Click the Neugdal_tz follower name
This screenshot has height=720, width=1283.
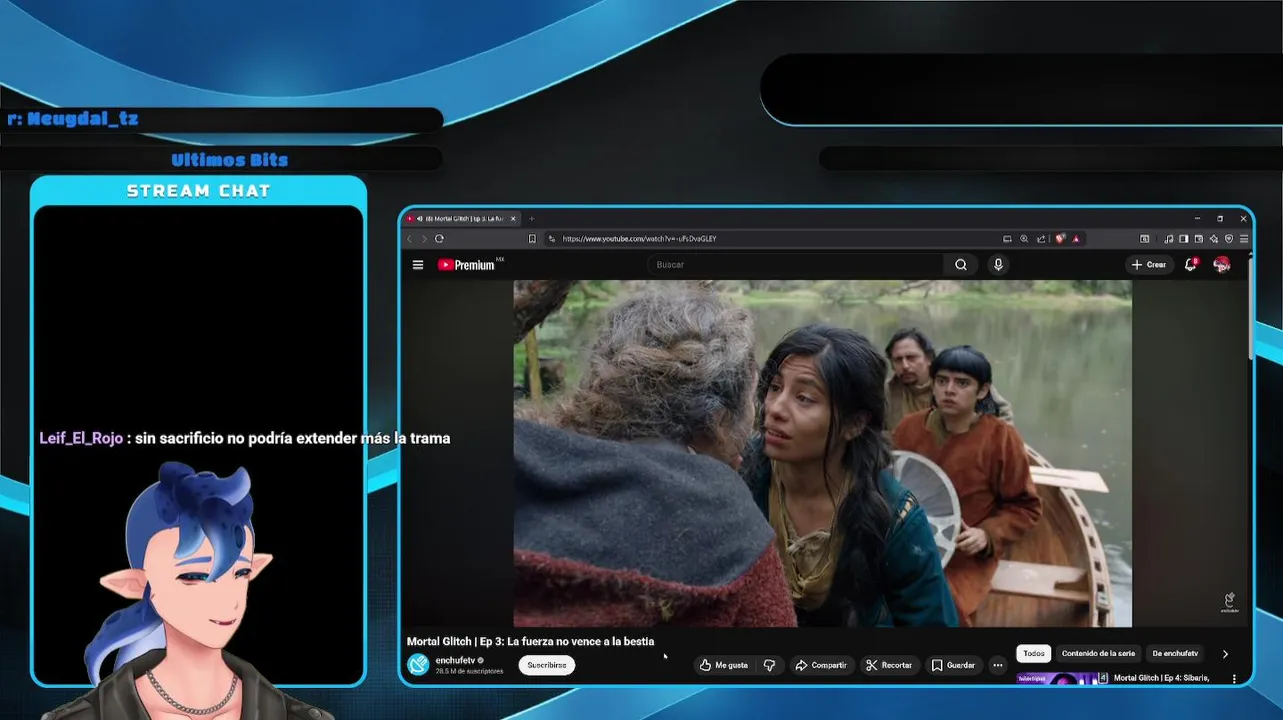pyautogui.click(x=83, y=119)
